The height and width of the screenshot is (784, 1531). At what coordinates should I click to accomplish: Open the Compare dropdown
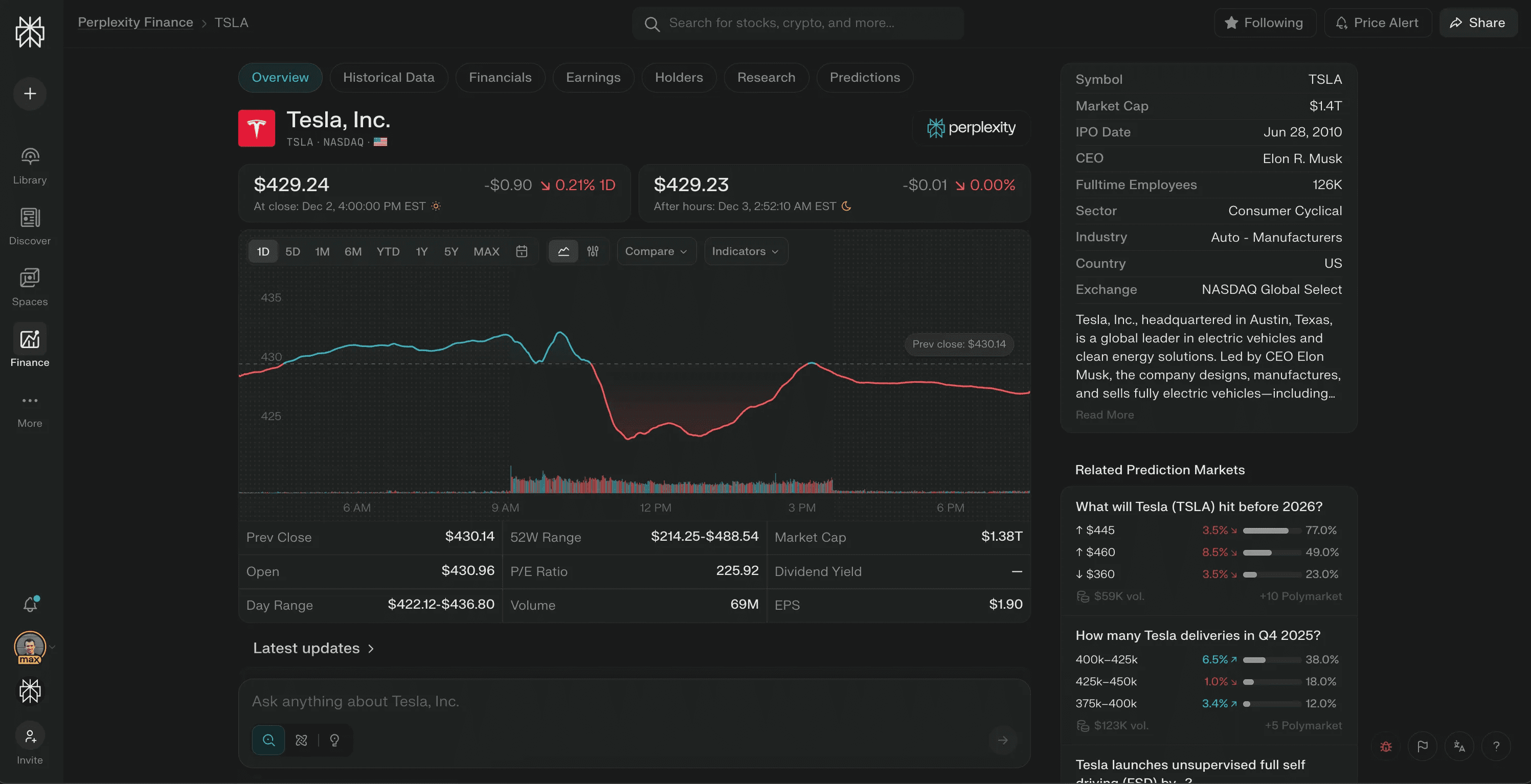tap(656, 251)
